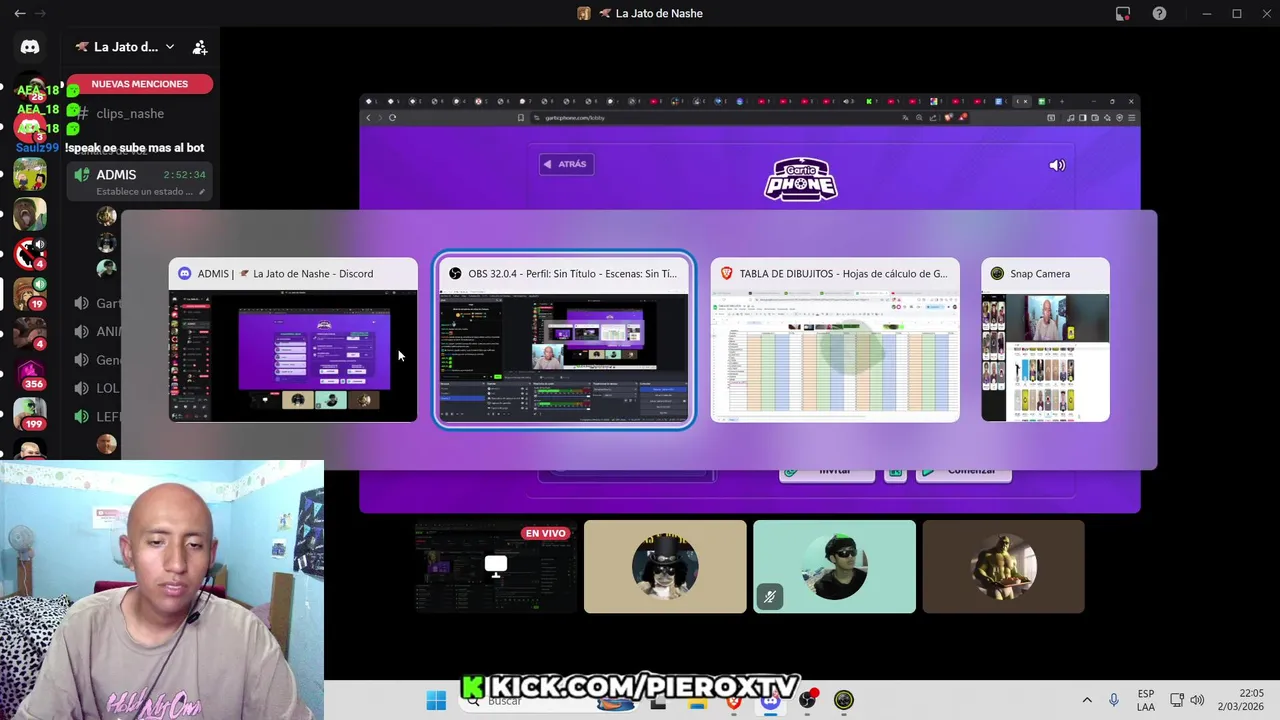Viewport: 1280px width, 720px height.
Task: Join the voice channel starting with 'ANI'
Action: point(98,332)
